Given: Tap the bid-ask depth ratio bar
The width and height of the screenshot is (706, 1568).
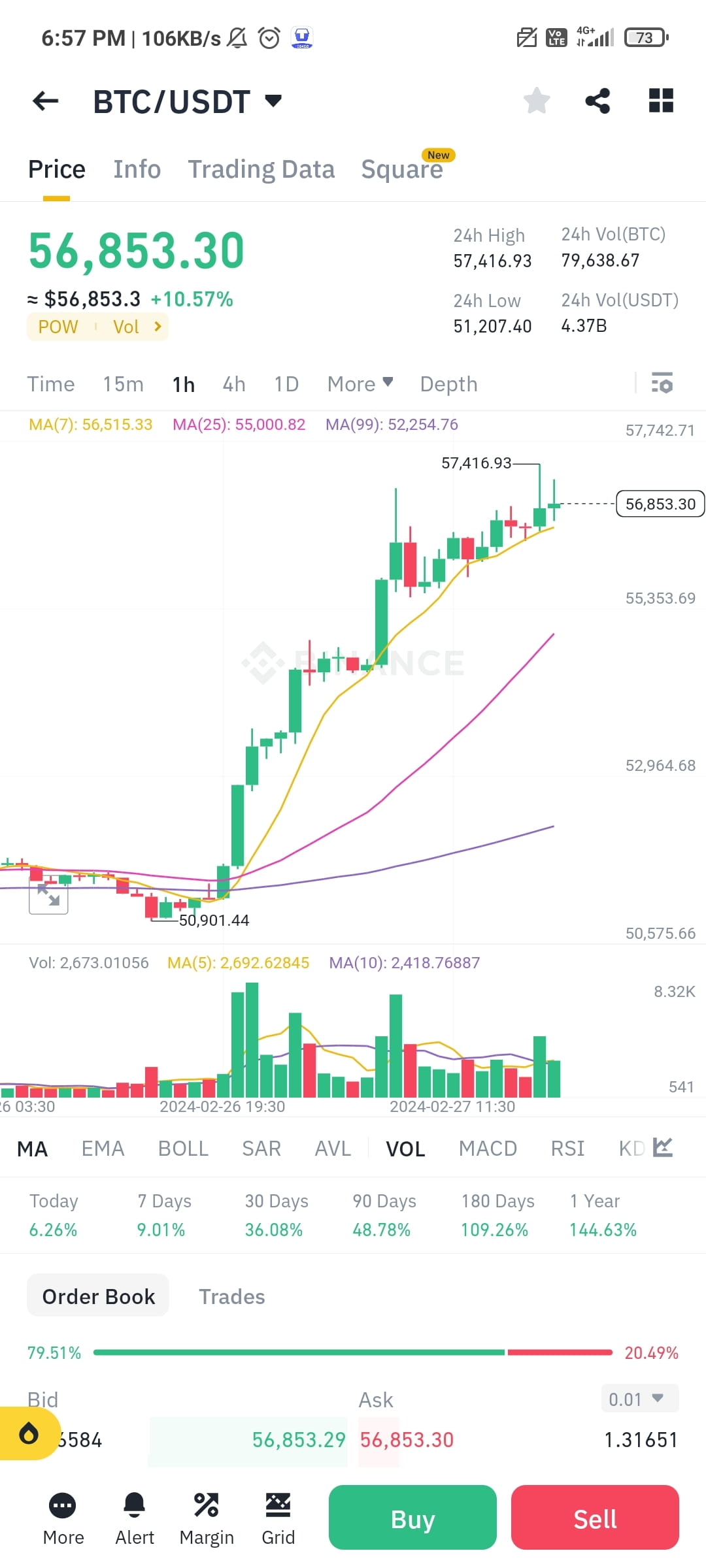Looking at the screenshot, I should [353, 1352].
